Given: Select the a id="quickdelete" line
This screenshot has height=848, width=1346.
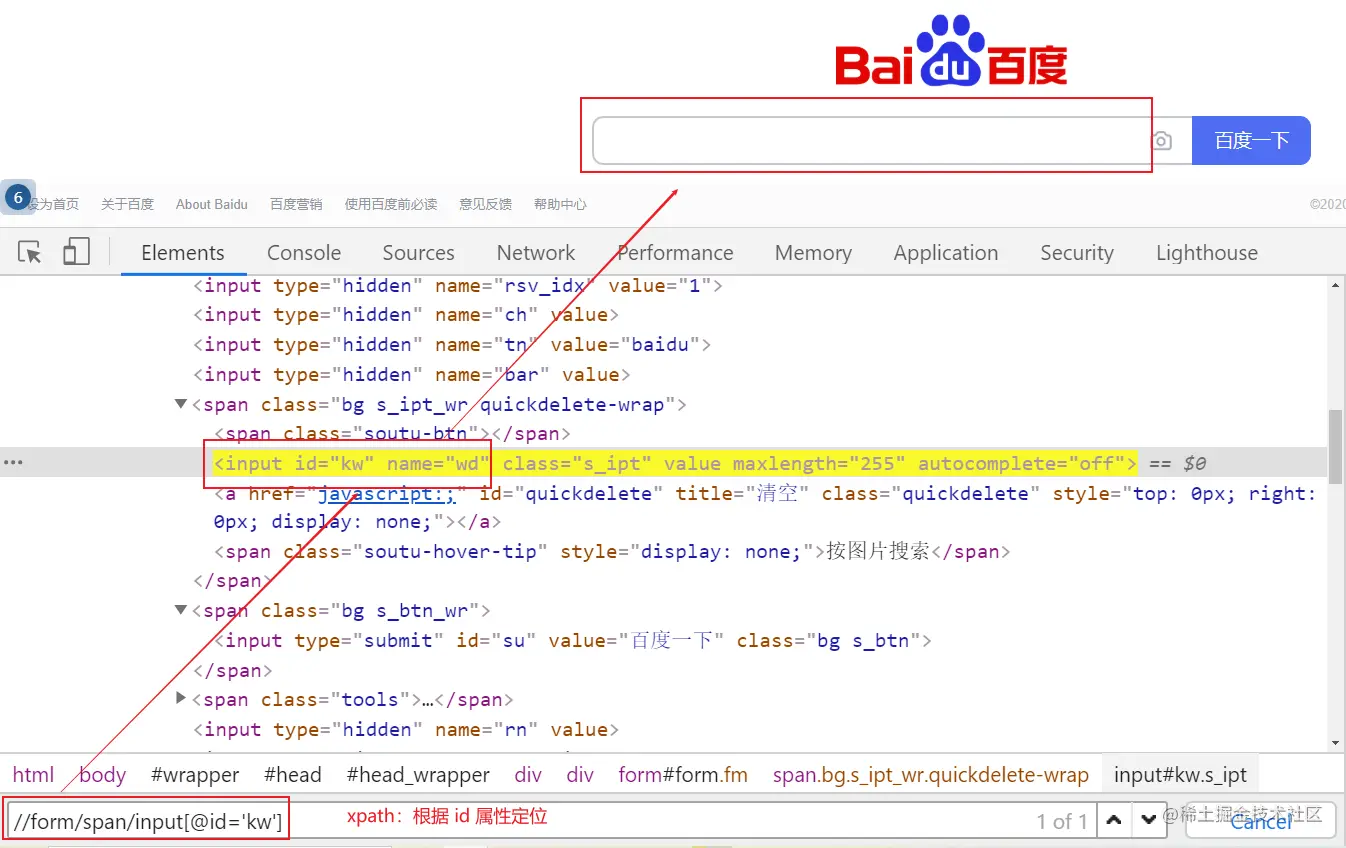Looking at the screenshot, I should coord(765,507).
